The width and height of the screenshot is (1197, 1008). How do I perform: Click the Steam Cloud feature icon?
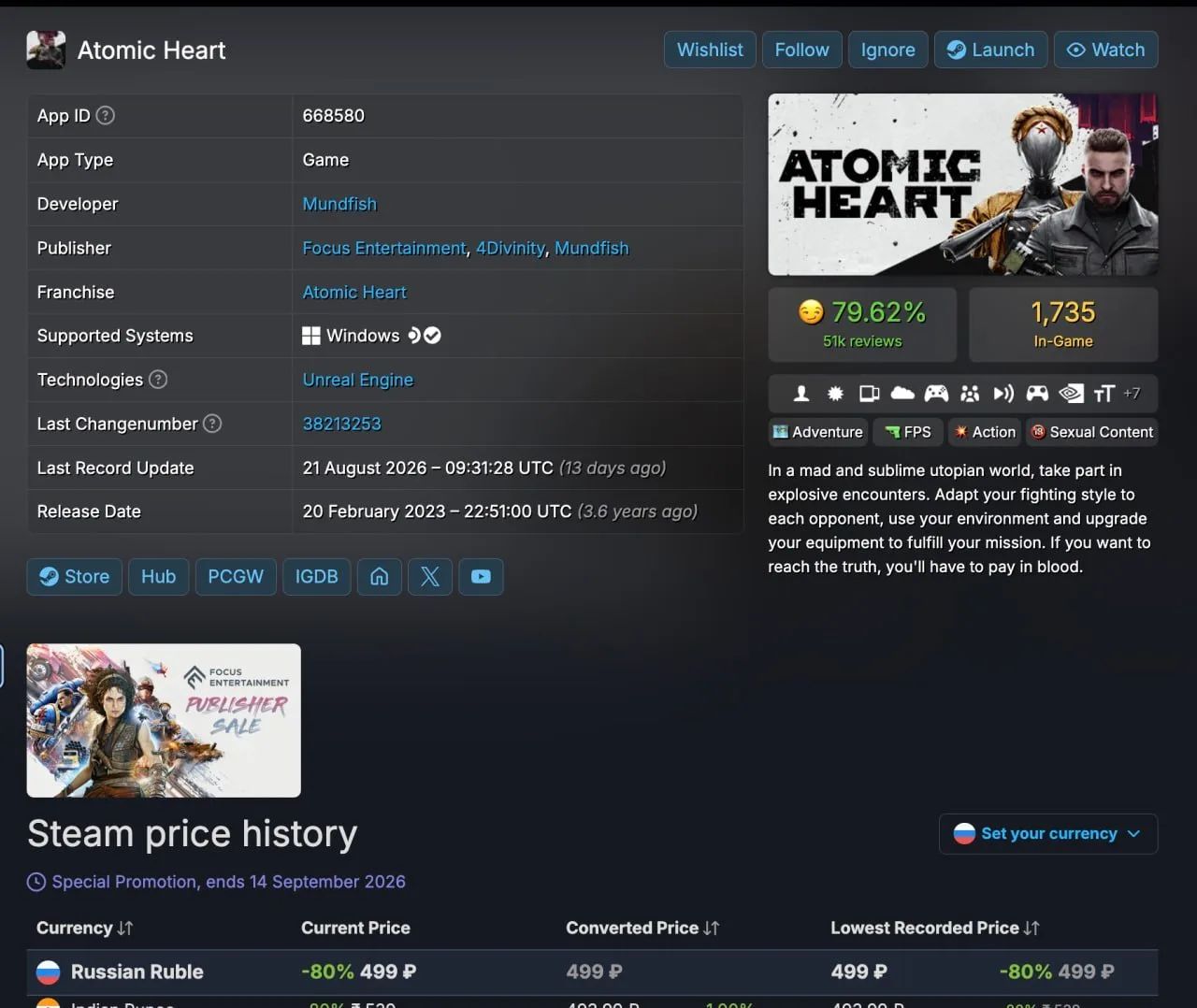[x=902, y=394]
